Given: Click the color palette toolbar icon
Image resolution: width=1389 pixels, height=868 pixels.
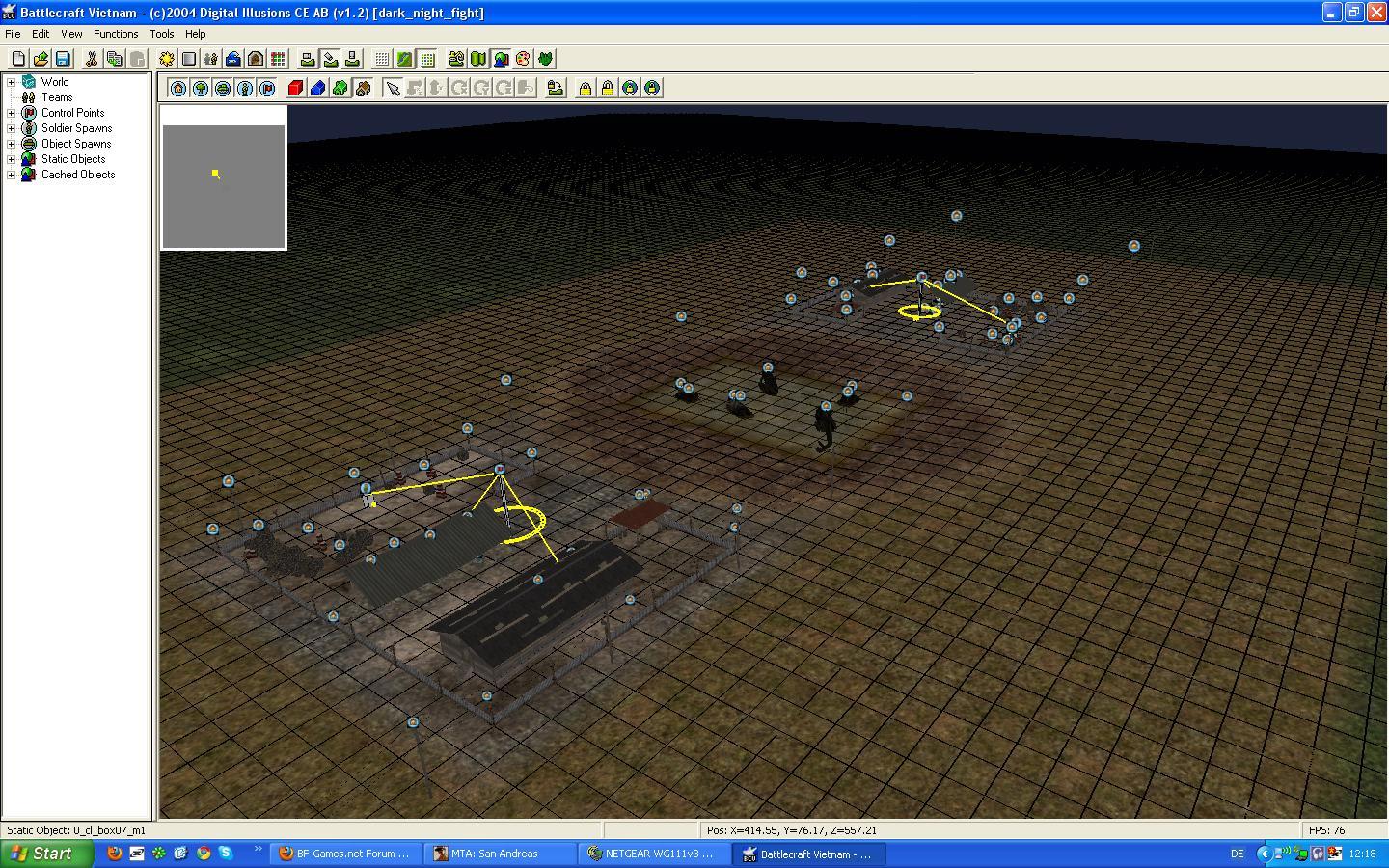Looking at the screenshot, I should pos(523,59).
